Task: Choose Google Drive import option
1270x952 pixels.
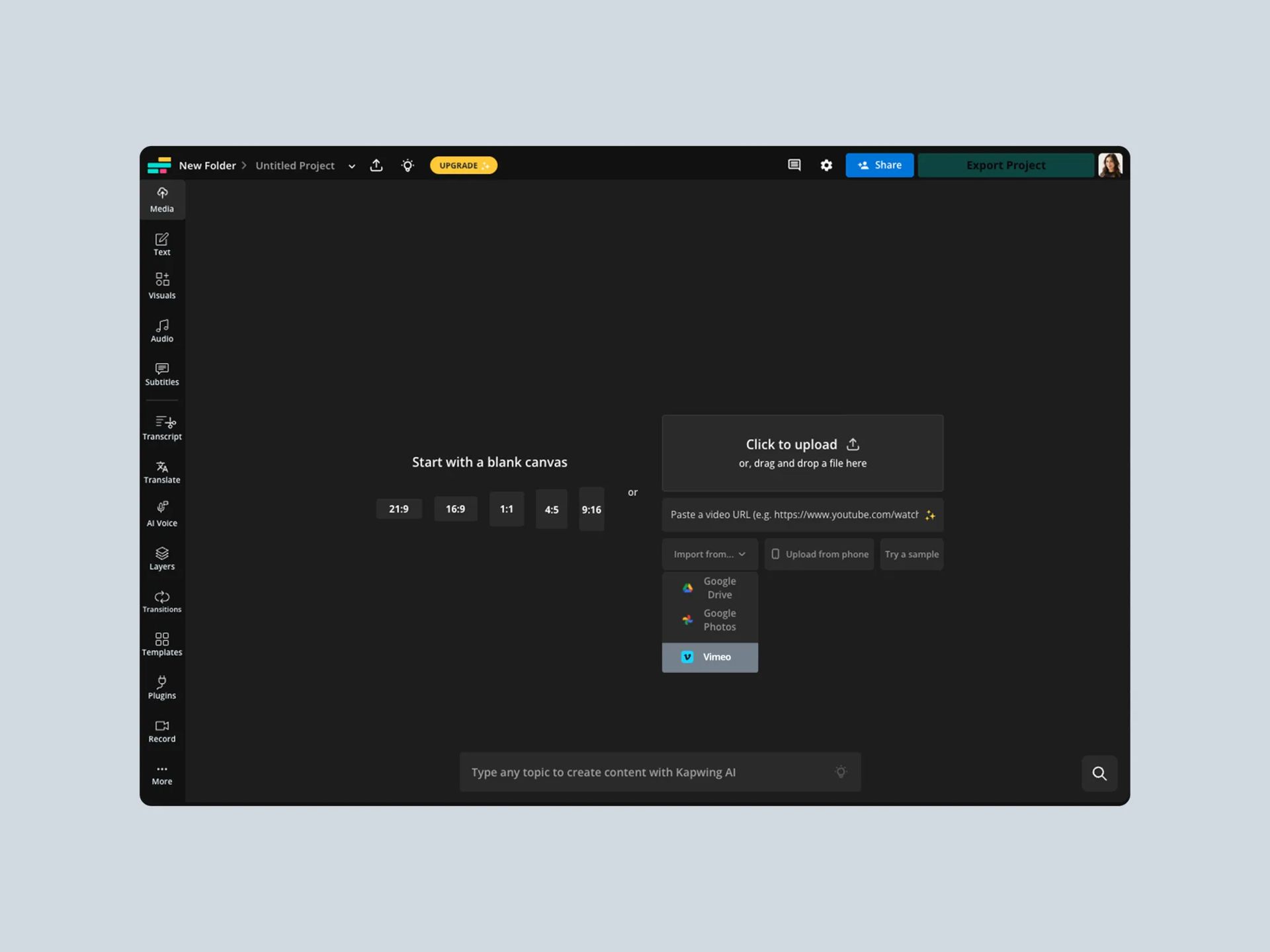Action: tap(710, 588)
